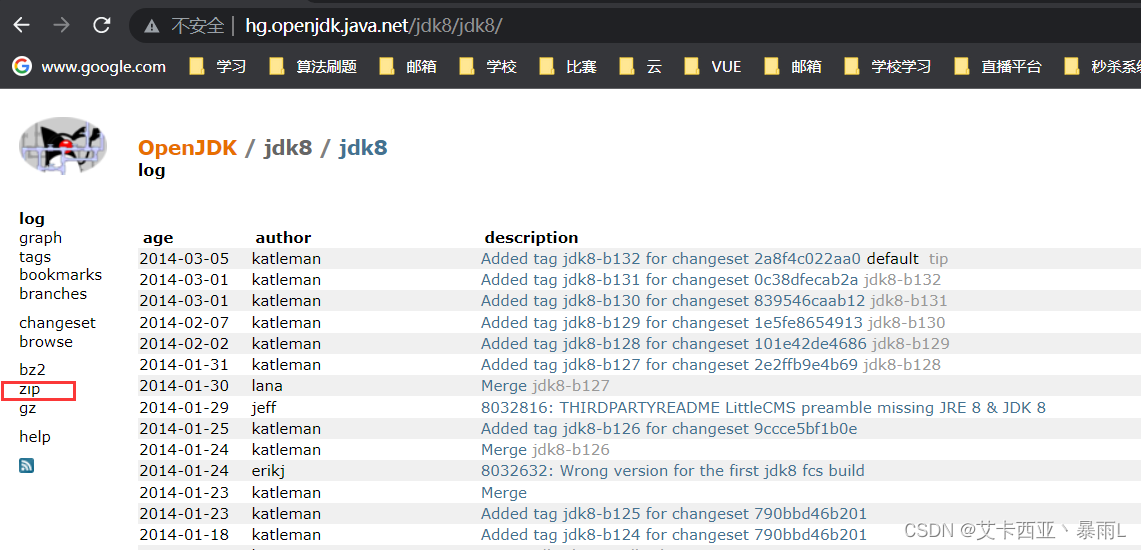Open browse in the sidebar
The image size is (1141, 550).
[46, 342]
